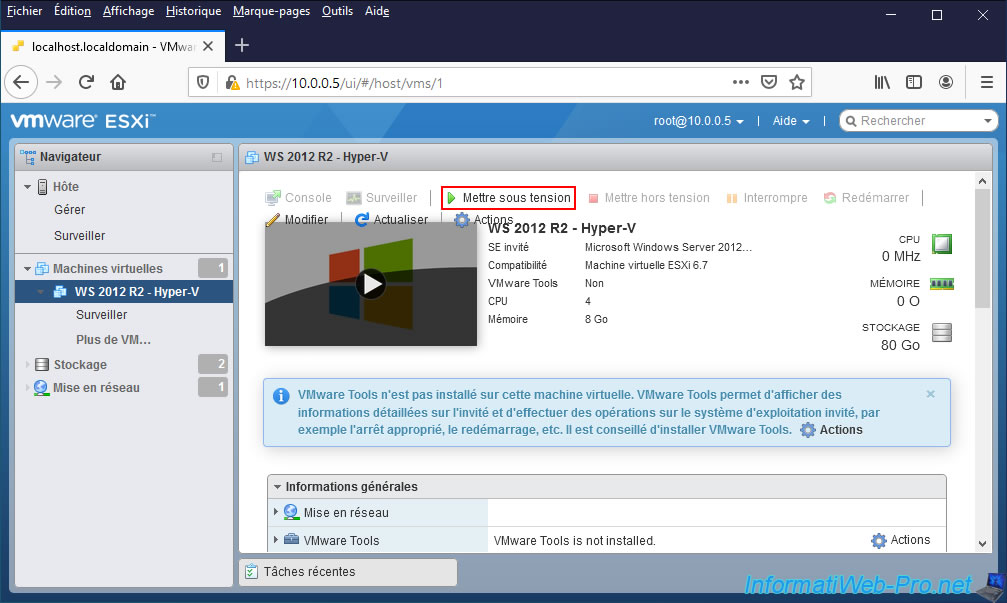
Task: Select Stockage in navigator
Action: click(80, 365)
